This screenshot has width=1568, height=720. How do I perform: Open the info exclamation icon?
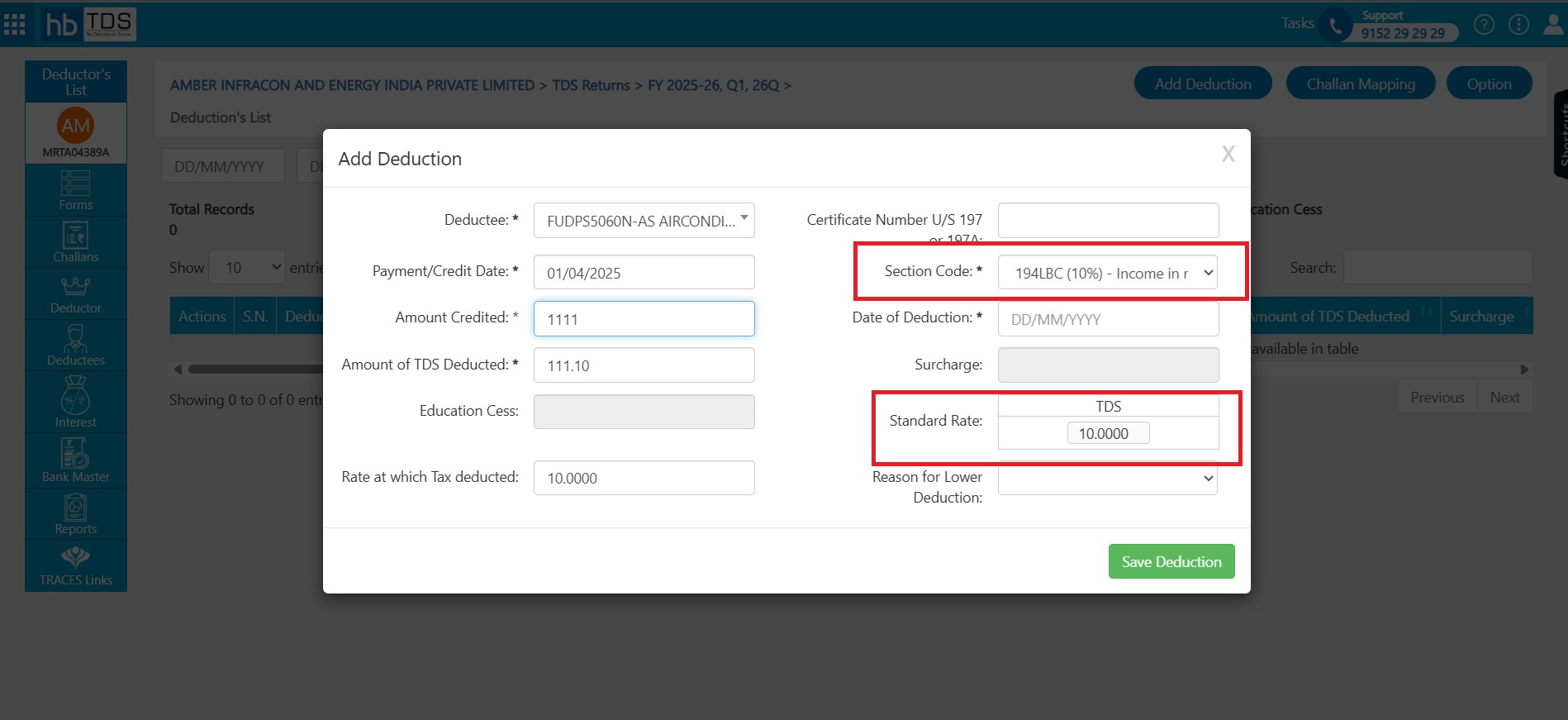(x=1518, y=25)
